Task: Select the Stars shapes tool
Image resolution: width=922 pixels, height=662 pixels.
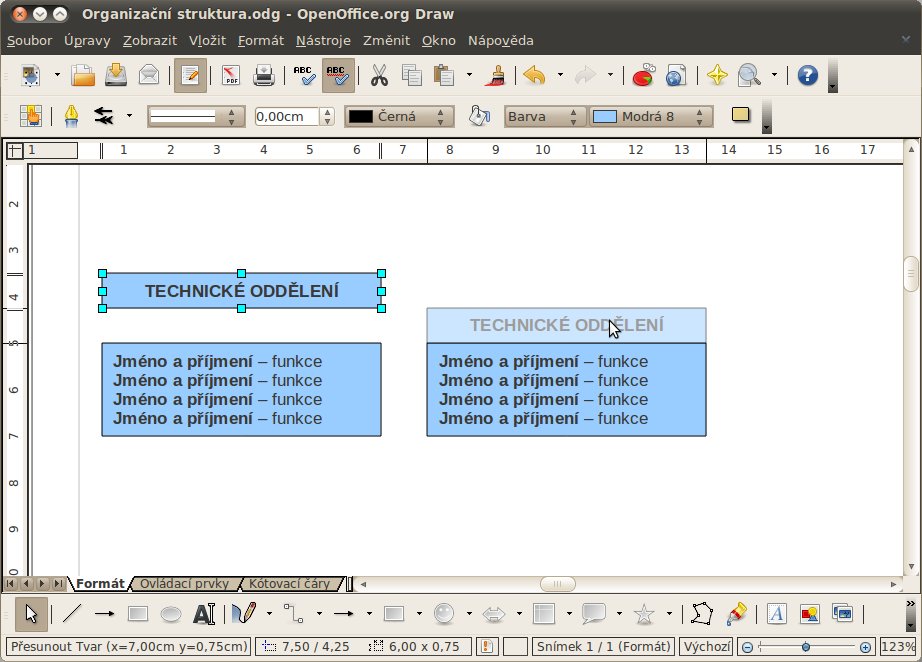Action: click(x=644, y=614)
